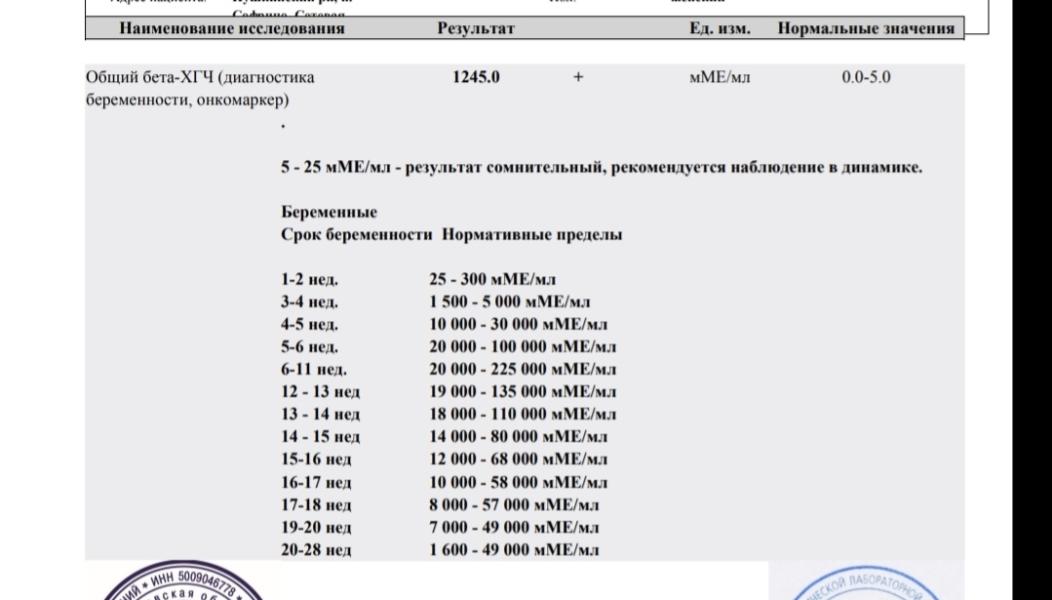1052x600 pixels.
Task: Select the value '1 600 - 49 000 мМЕ/мл'
Action: coord(514,550)
